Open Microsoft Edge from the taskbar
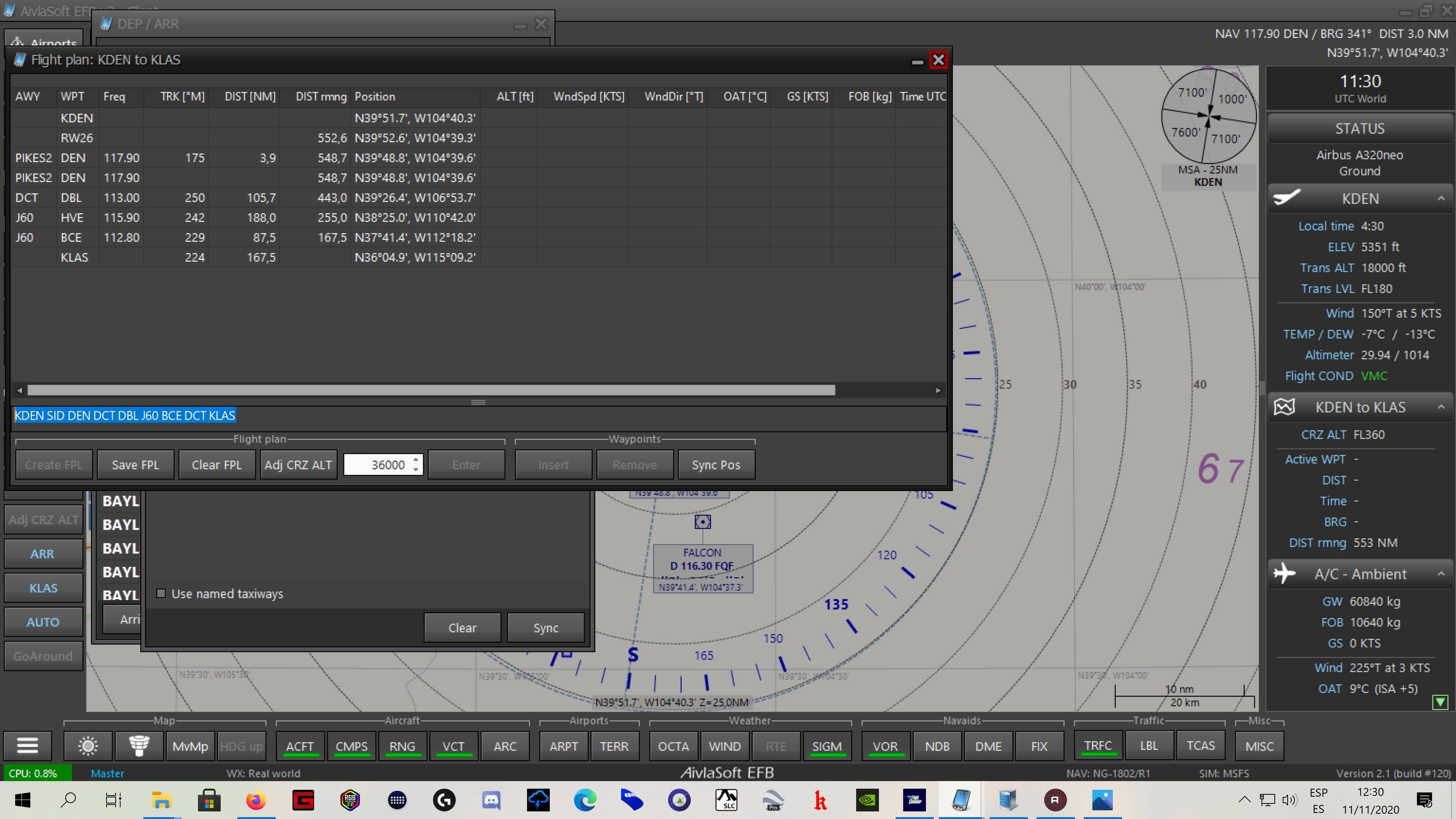 click(x=585, y=800)
